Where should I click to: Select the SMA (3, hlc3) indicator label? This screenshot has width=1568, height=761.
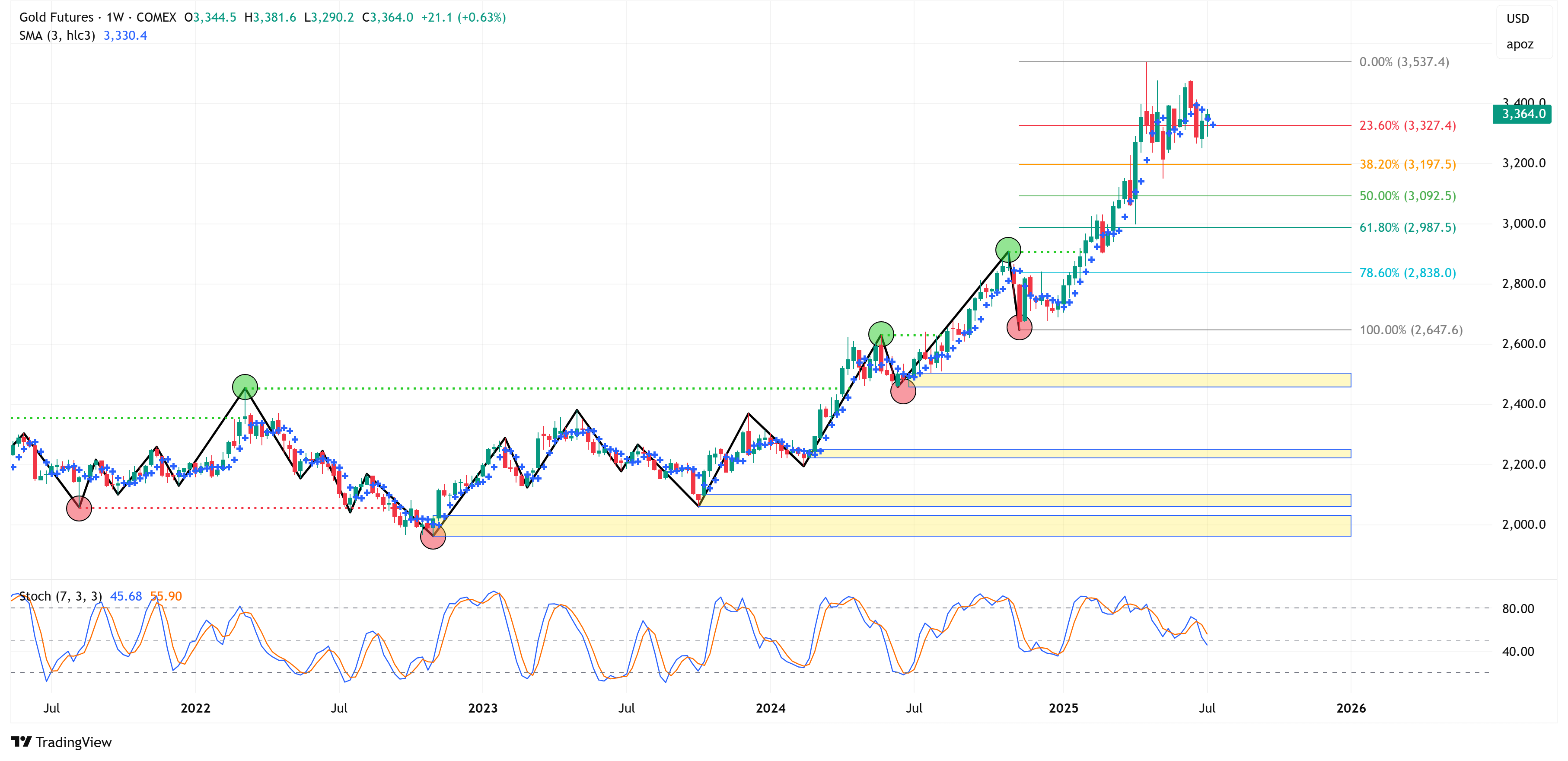pos(57,35)
